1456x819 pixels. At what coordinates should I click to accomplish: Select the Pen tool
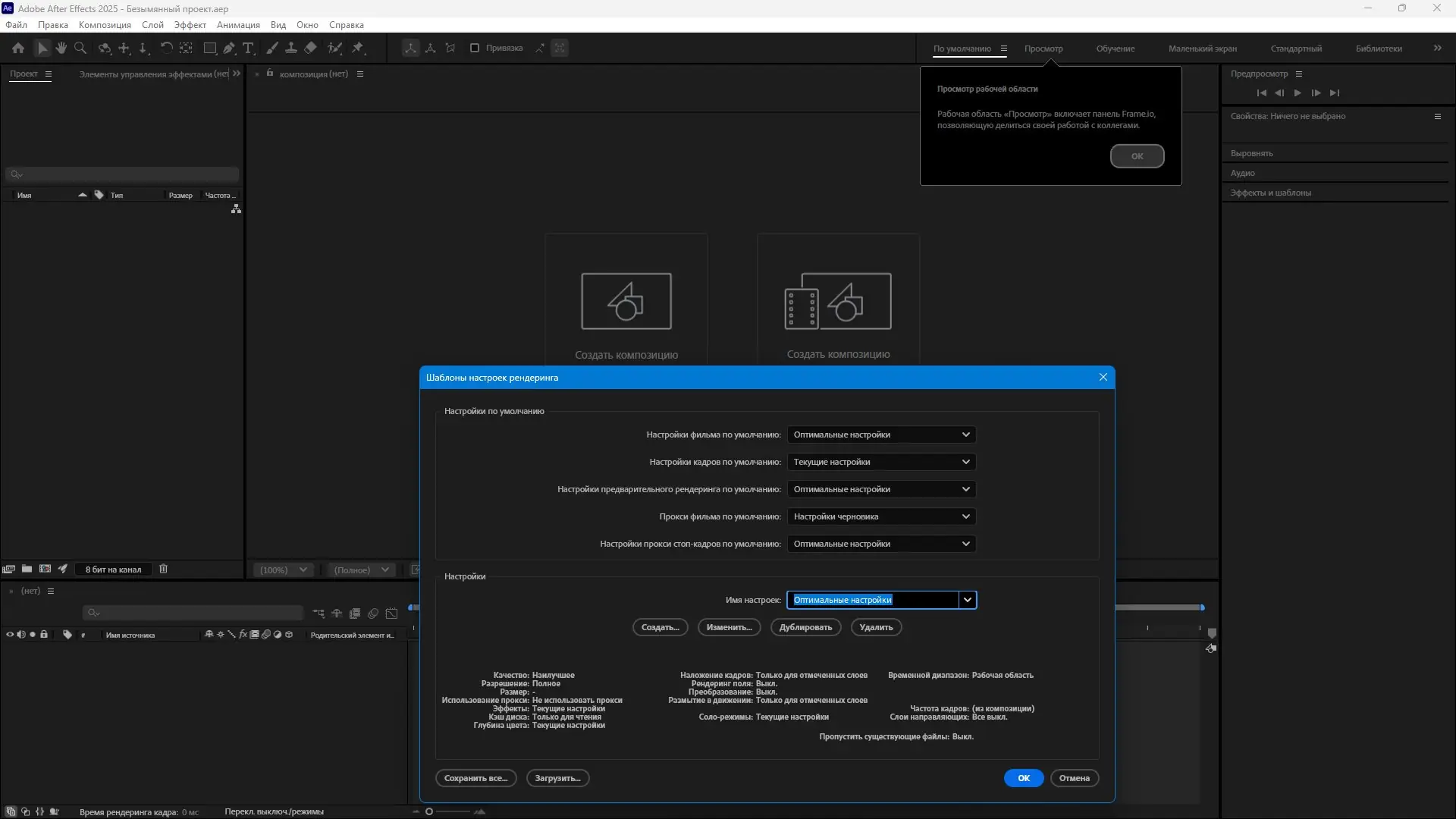click(x=229, y=48)
